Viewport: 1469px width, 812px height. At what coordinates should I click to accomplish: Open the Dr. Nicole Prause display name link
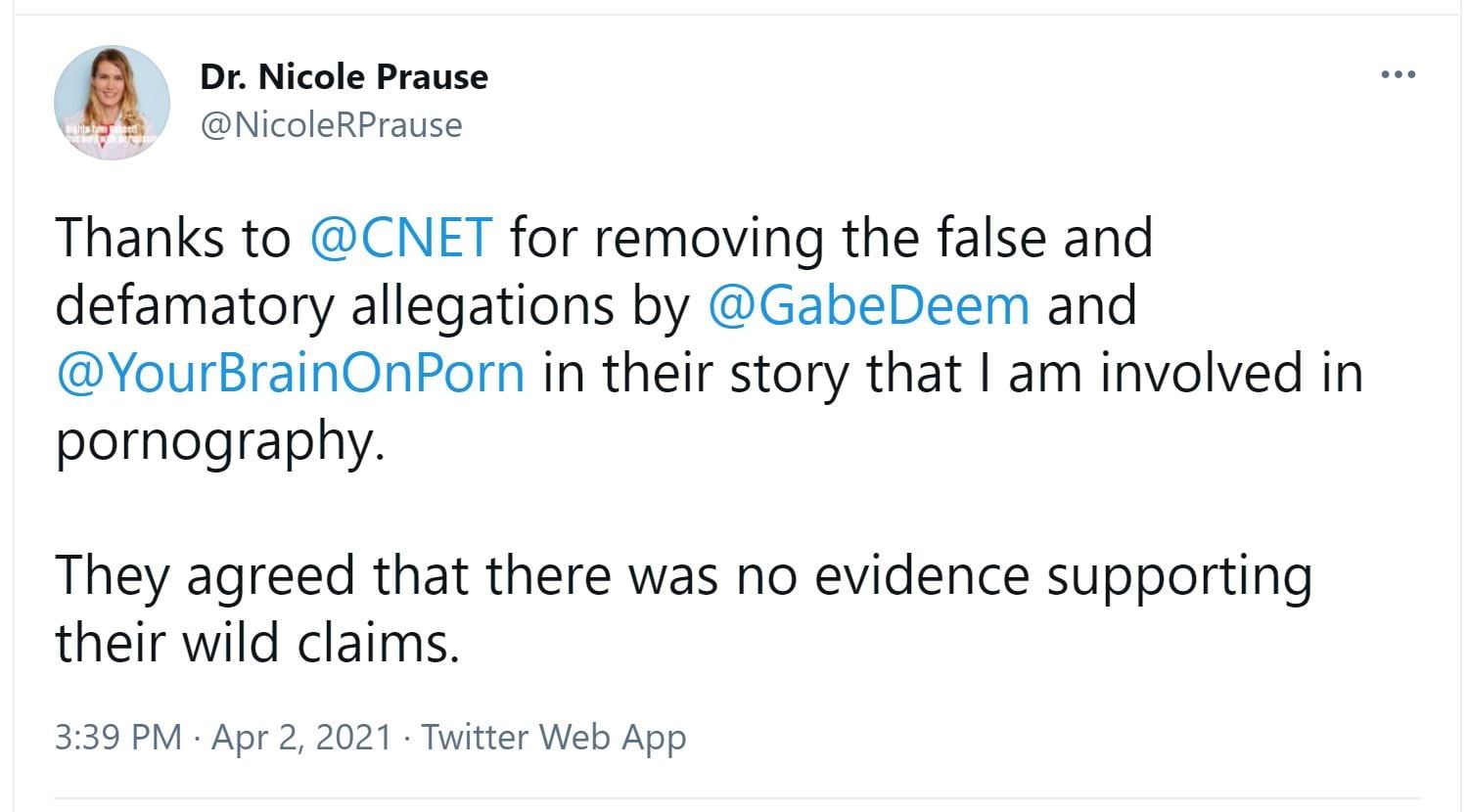point(344,77)
